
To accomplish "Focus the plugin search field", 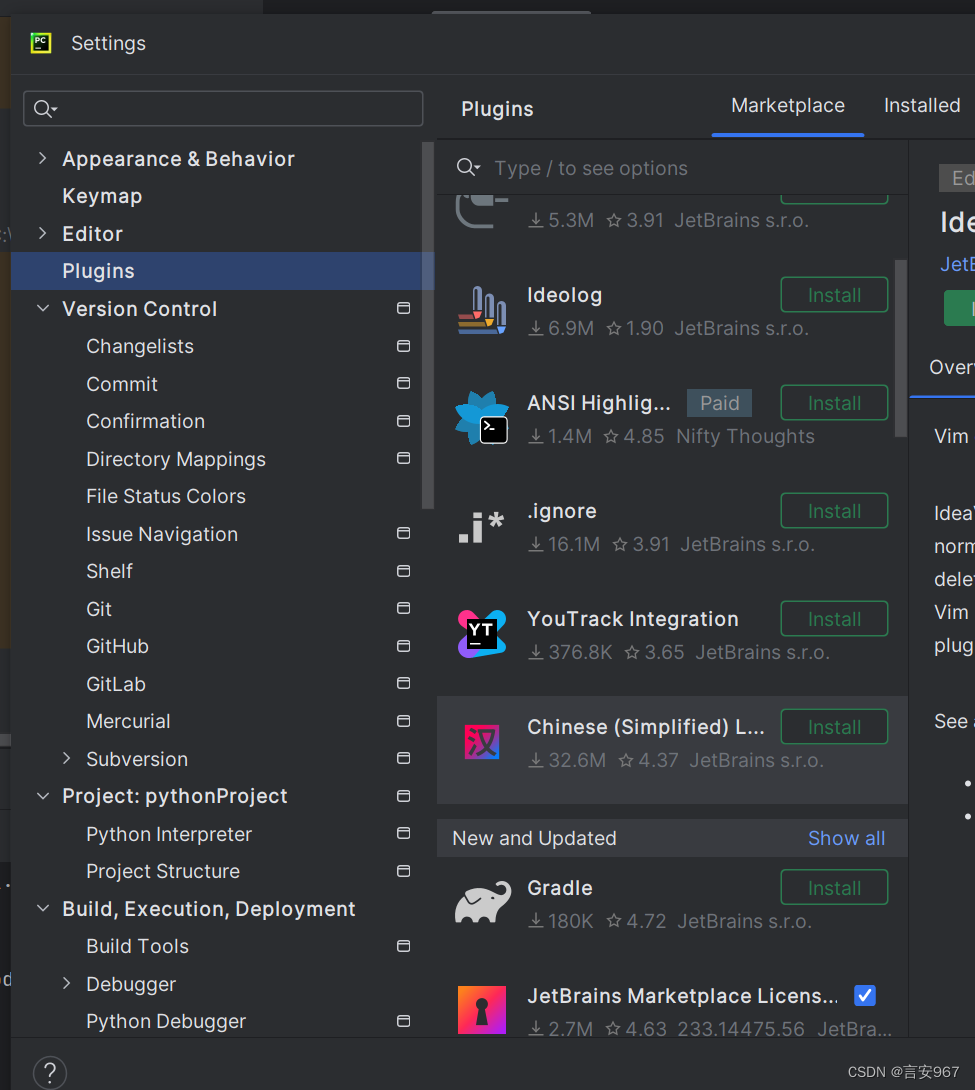I will 672,168.
